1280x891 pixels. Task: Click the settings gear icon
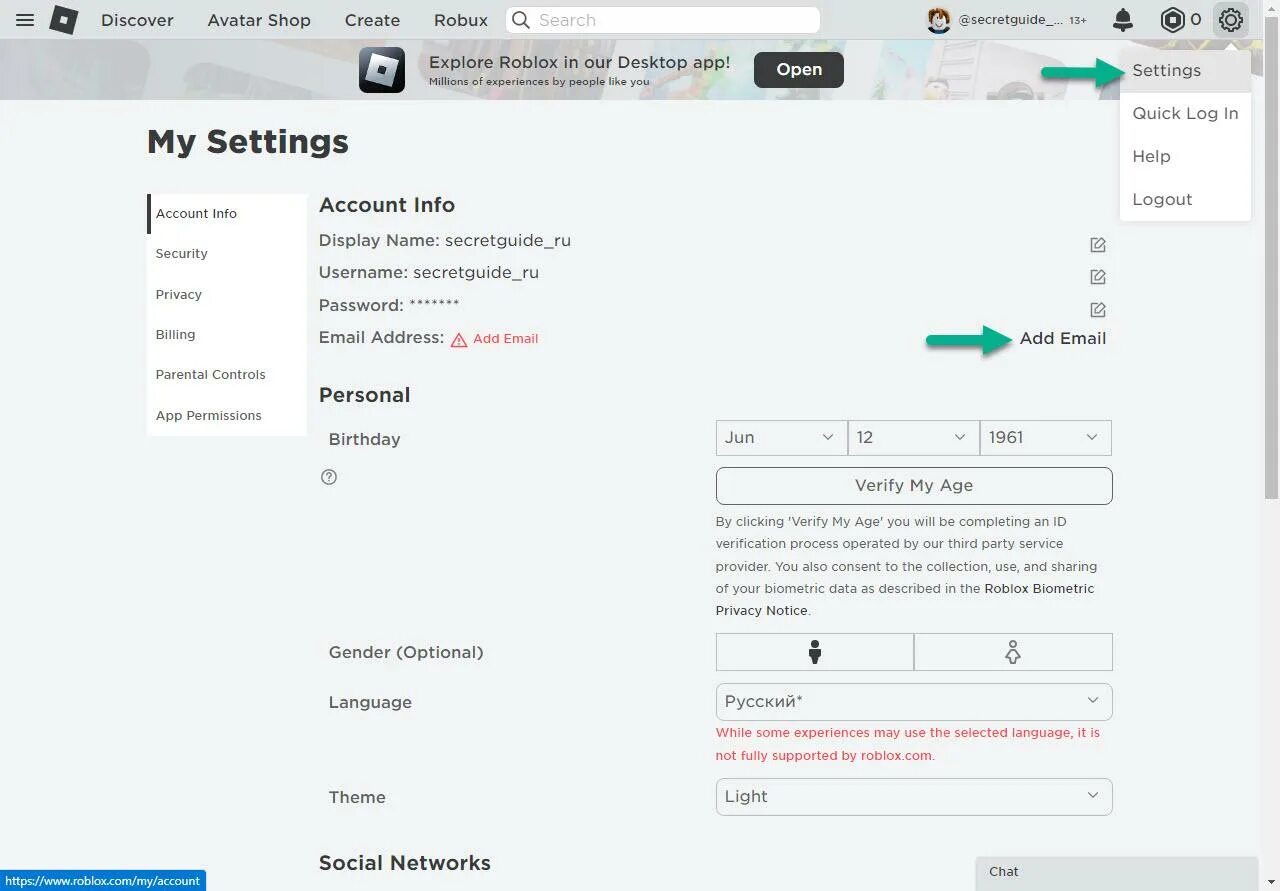pos(1231,20)
